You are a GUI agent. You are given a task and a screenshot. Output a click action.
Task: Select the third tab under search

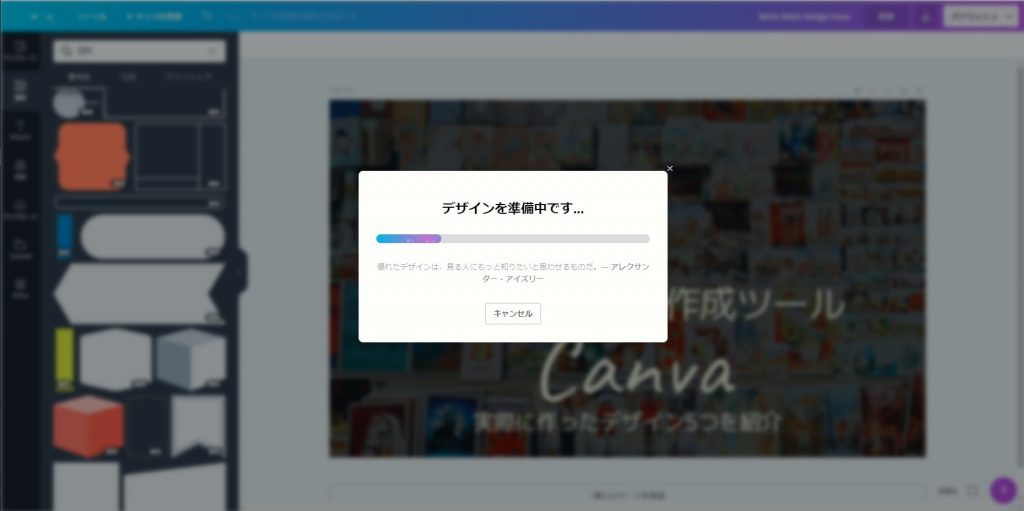[188, 76]
